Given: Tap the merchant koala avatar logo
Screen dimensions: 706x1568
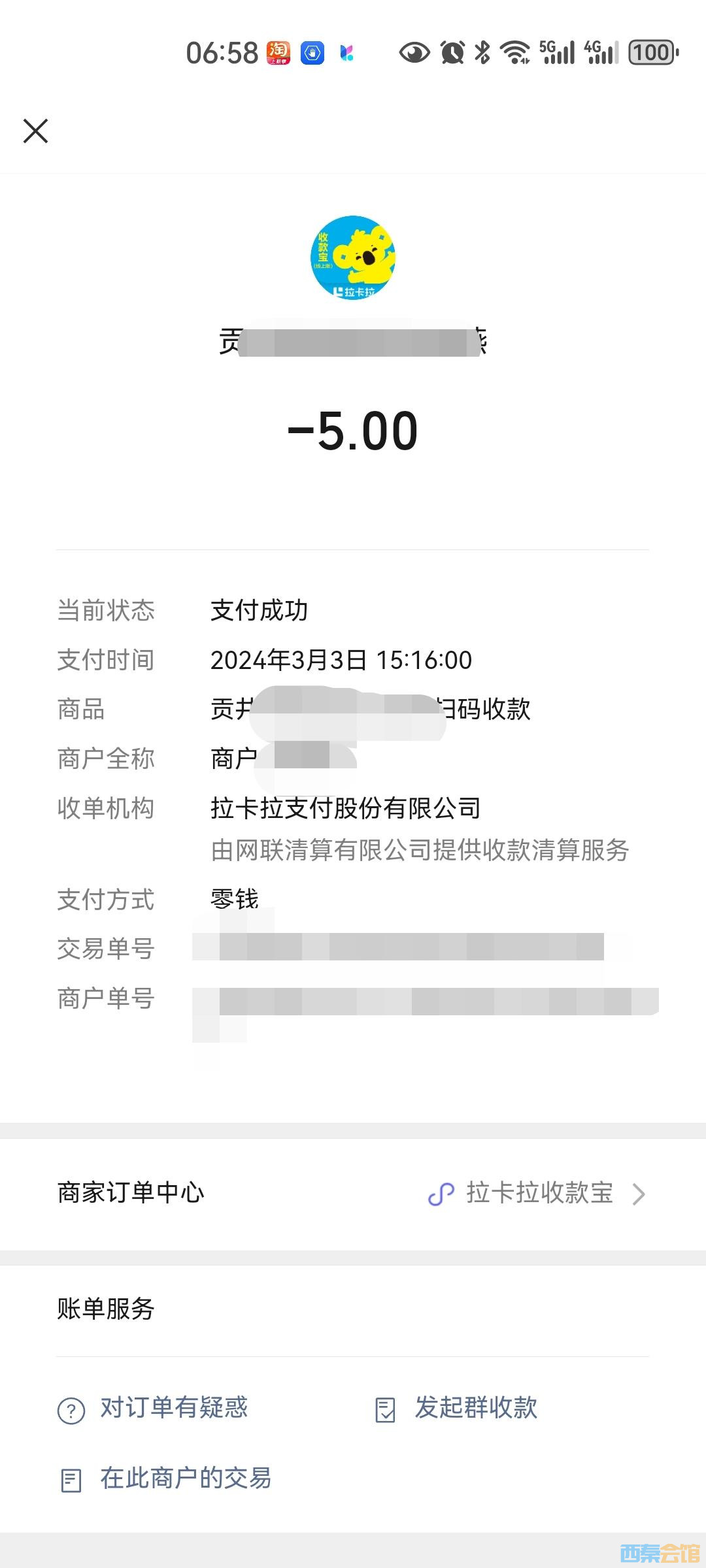Looking at the screenshot, I should (353, 257).
